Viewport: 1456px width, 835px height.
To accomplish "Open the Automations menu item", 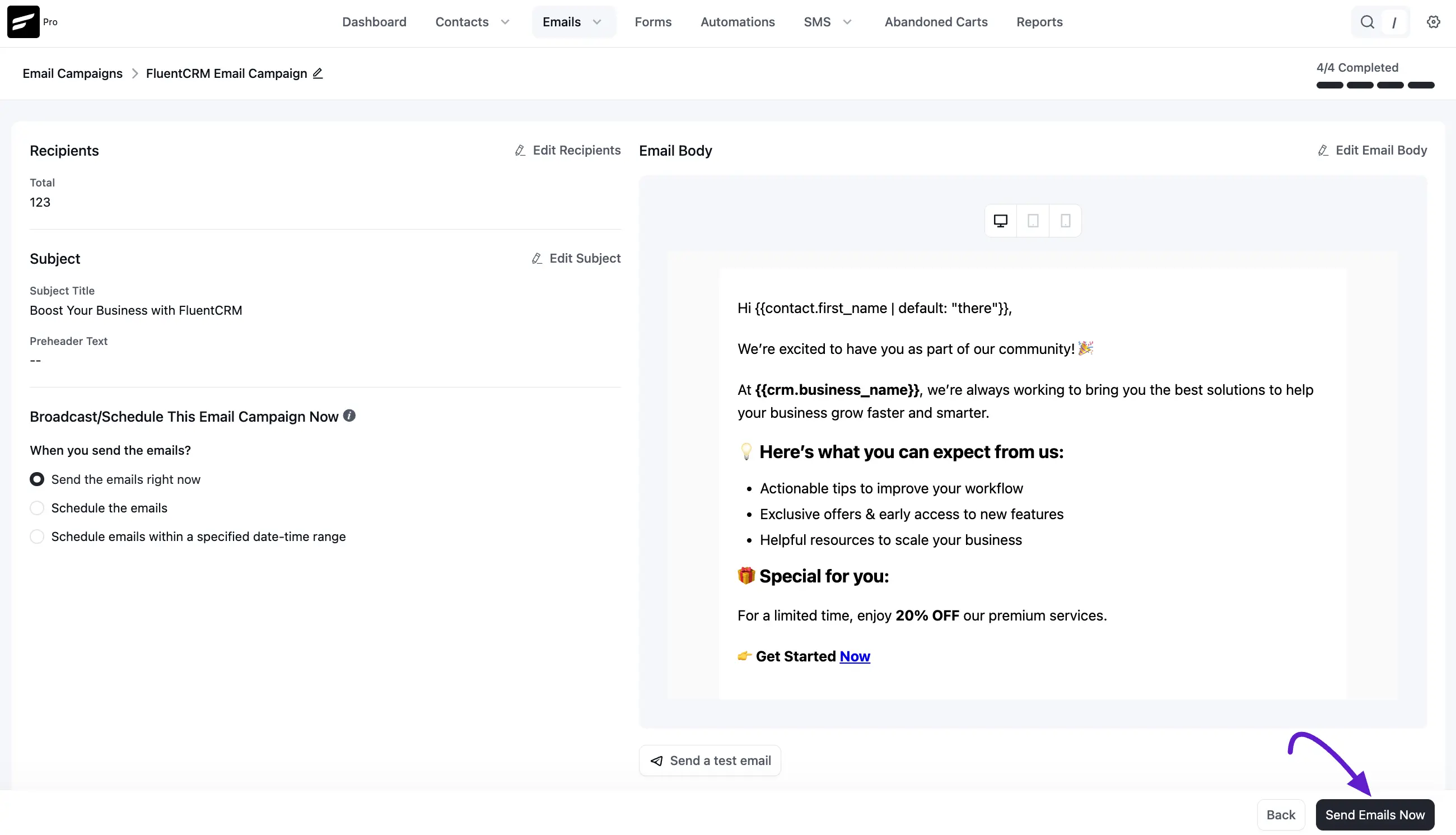I will 738,22.
